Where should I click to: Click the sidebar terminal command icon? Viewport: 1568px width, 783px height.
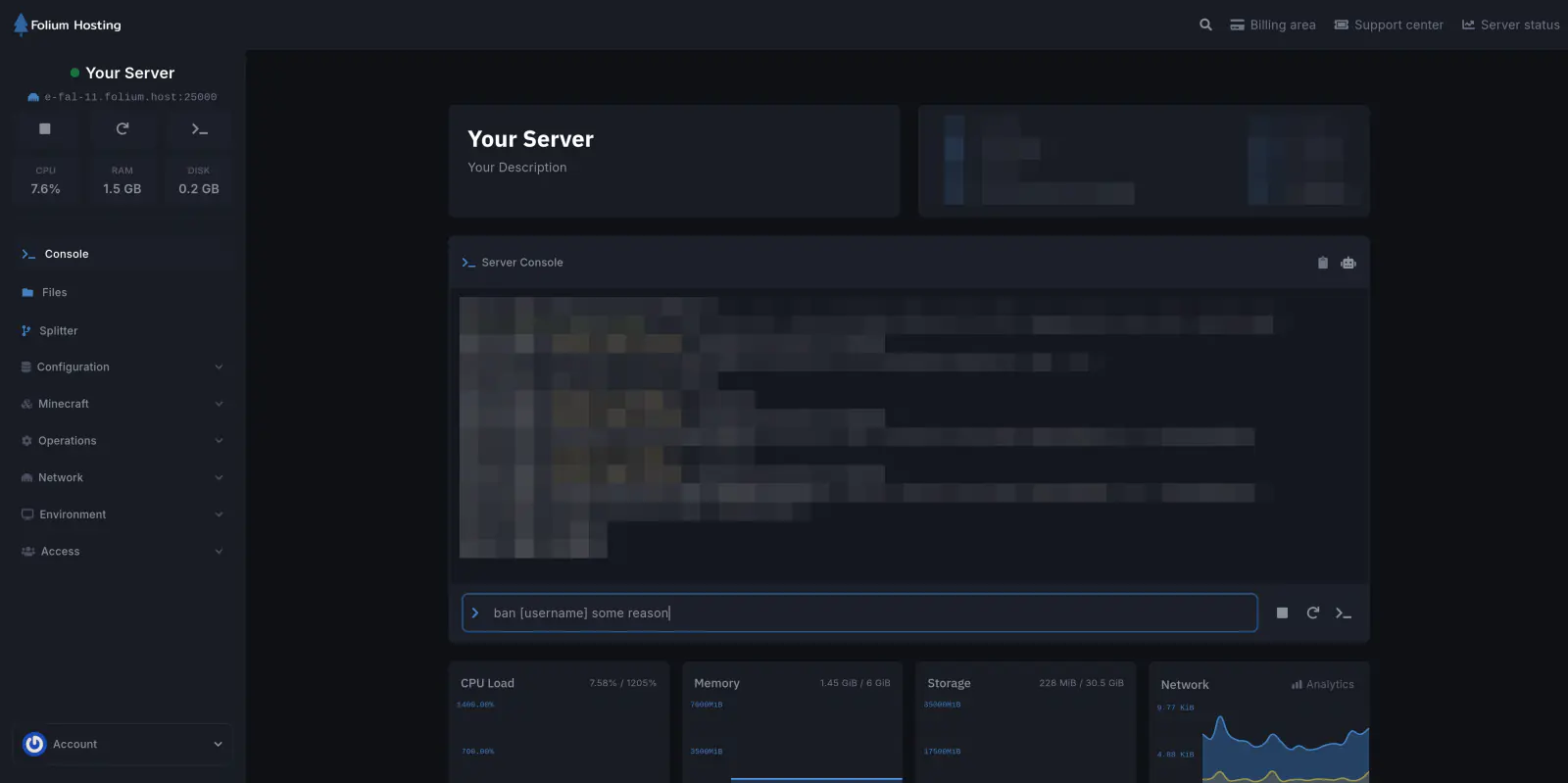point(199,128)
